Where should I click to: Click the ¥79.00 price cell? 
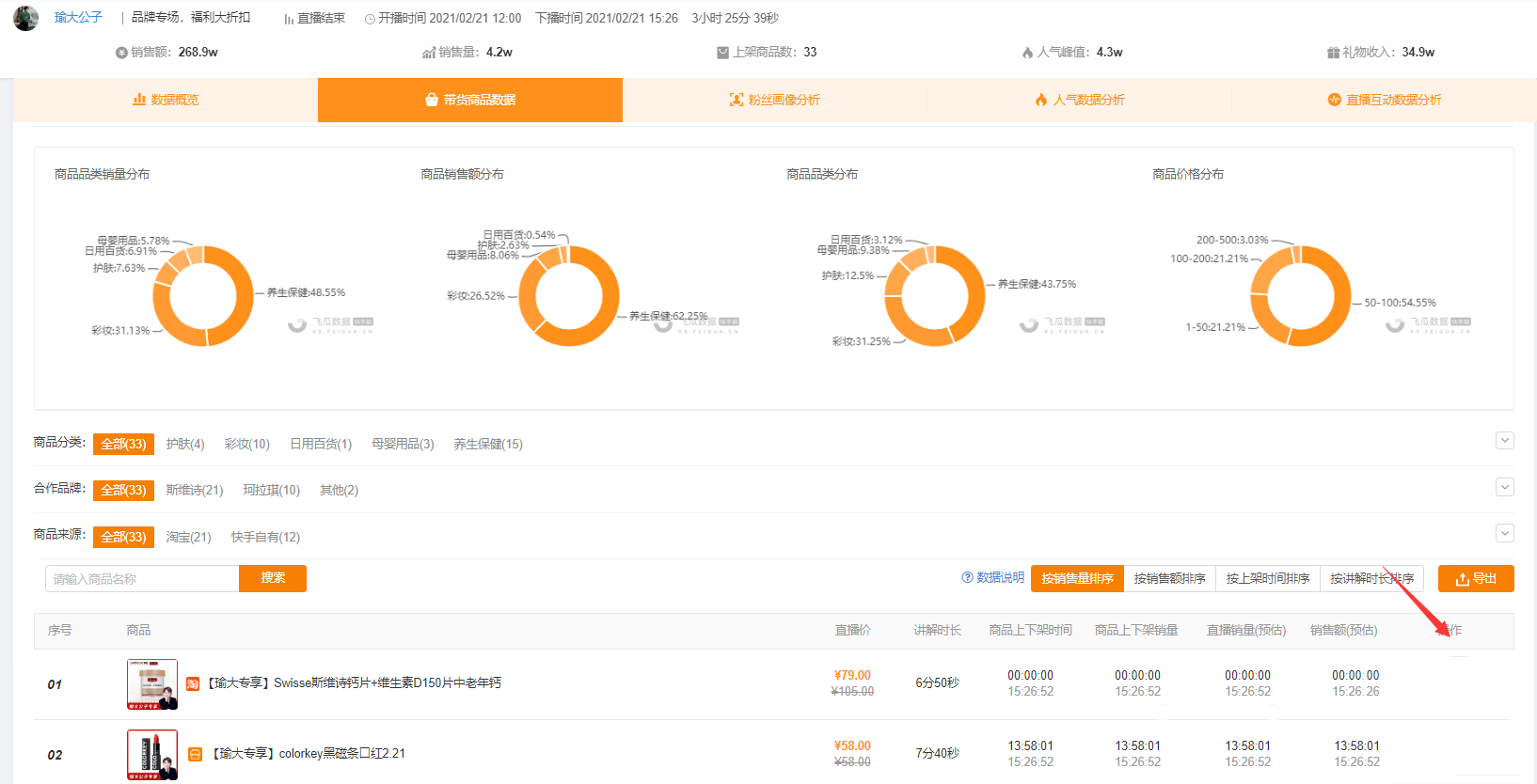click(x=852, y=675)
